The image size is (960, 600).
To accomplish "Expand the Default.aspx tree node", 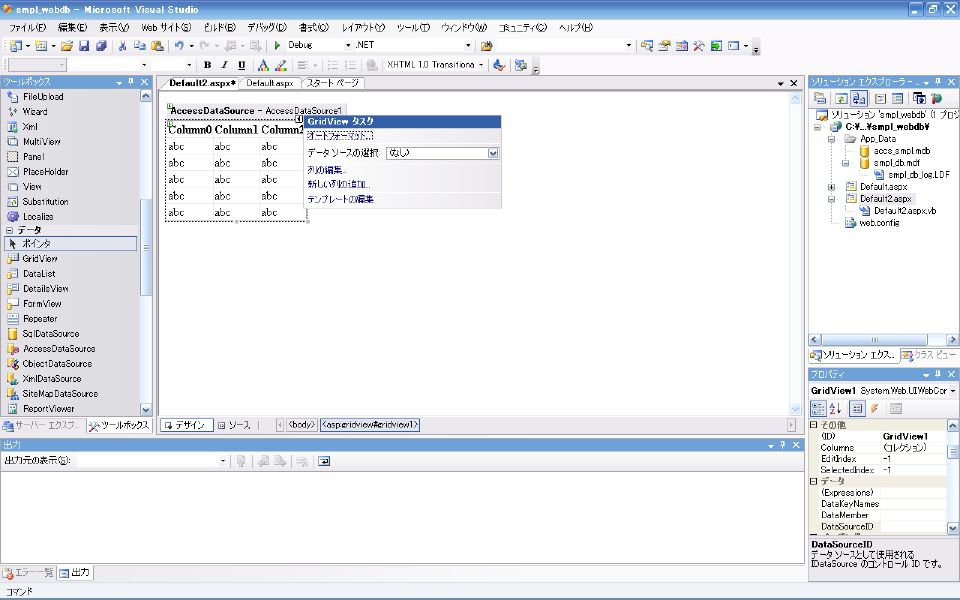I will point(831,187).
